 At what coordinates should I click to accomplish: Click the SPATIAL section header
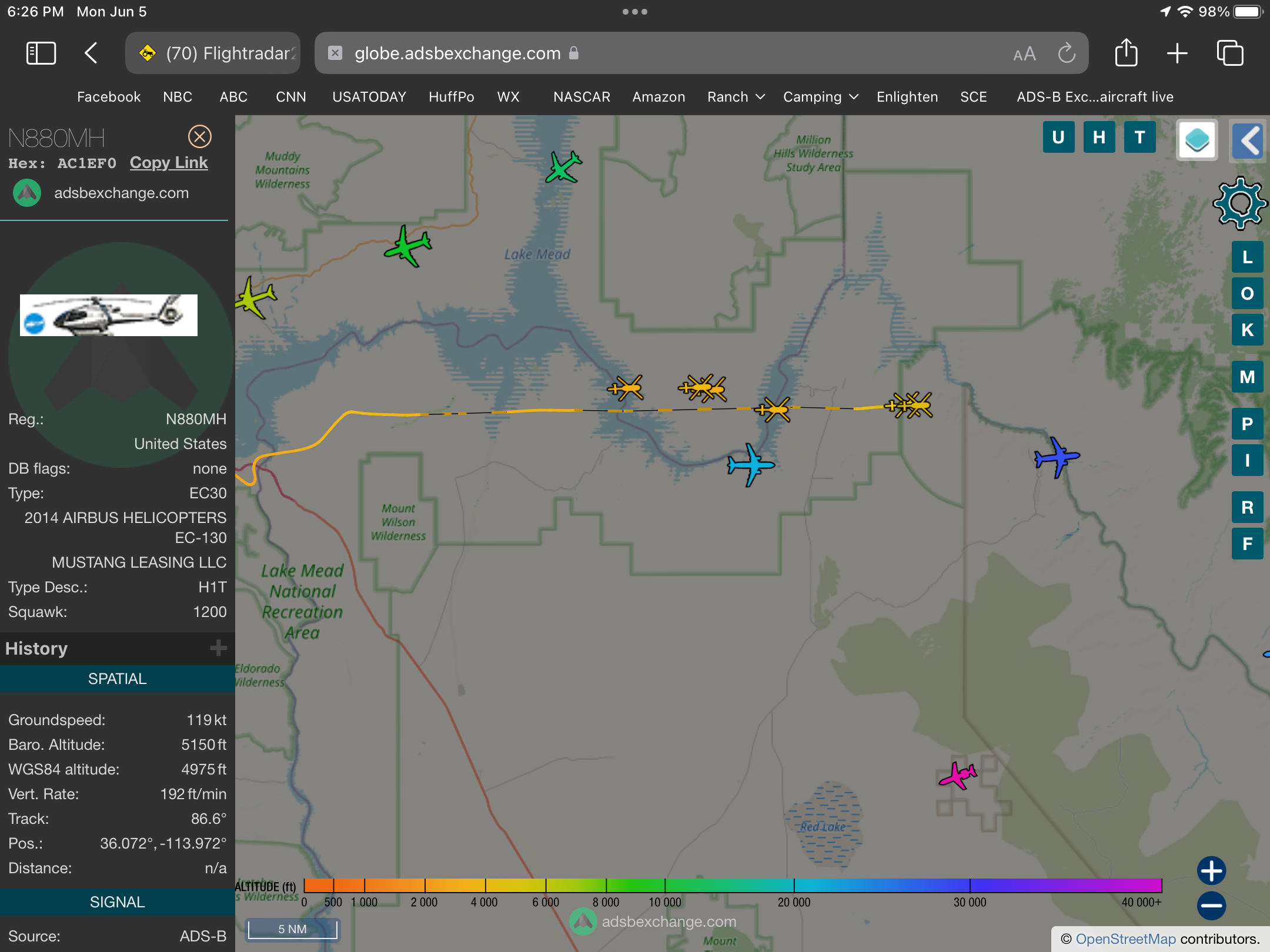pos(118,679)
